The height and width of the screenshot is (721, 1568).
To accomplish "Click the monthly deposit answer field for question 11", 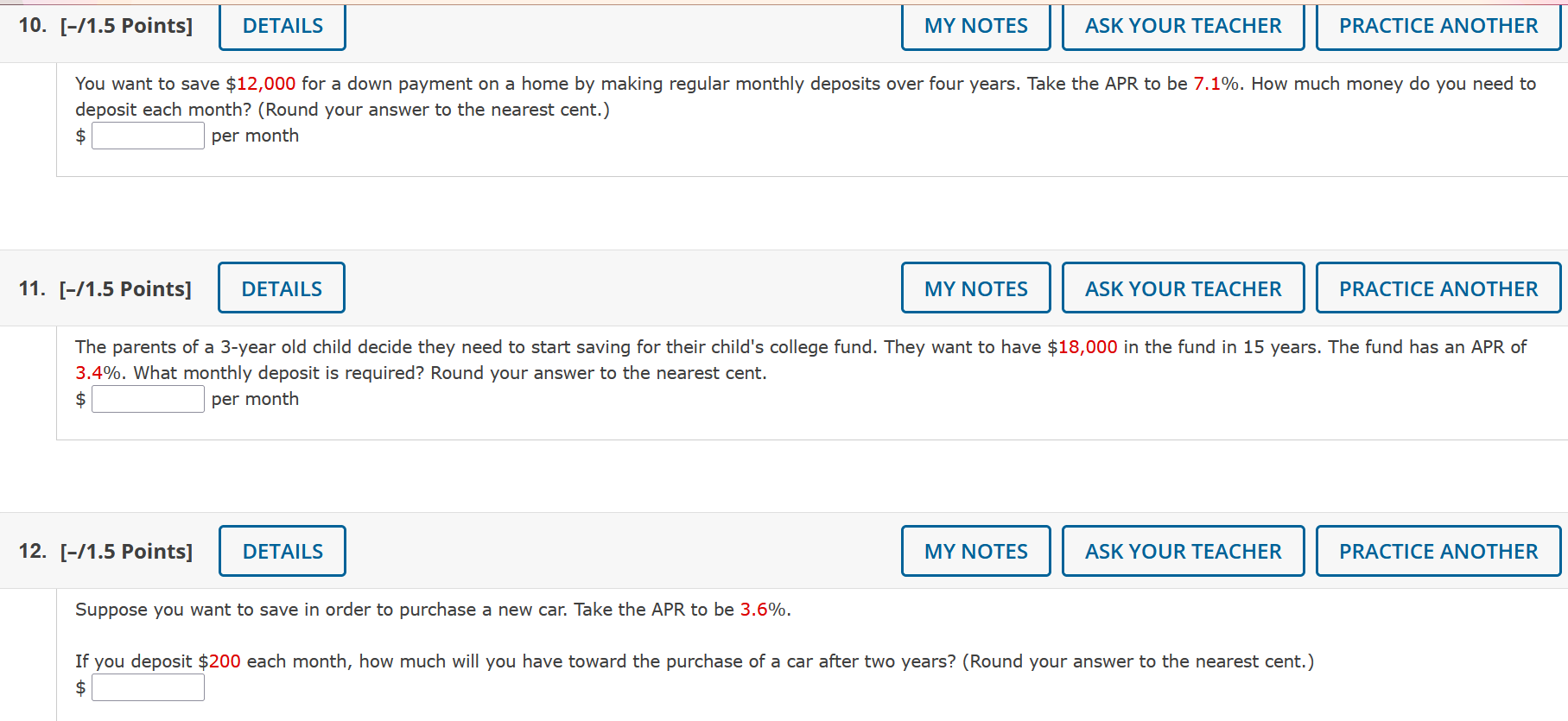I will (x=148, y=398).
